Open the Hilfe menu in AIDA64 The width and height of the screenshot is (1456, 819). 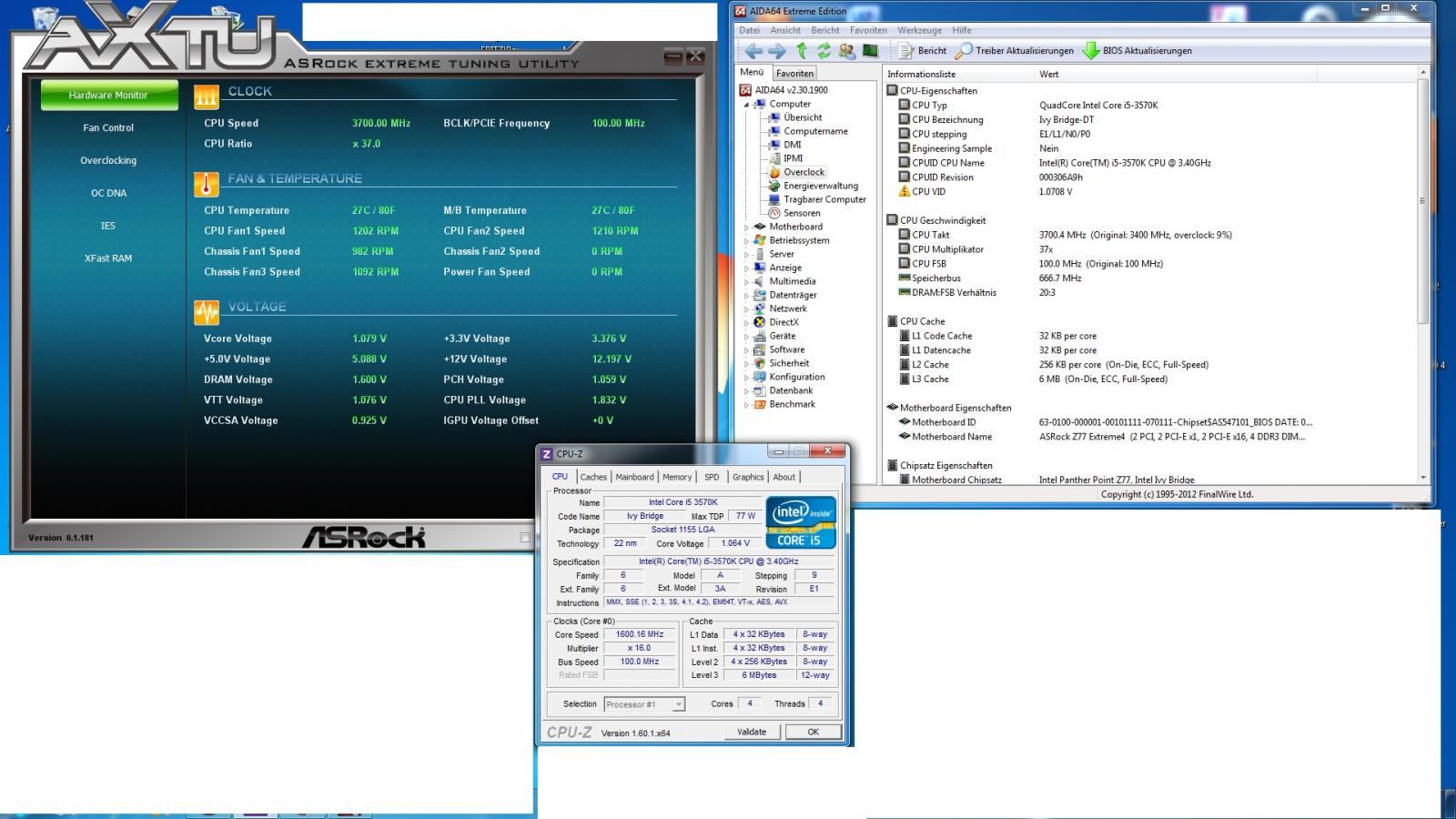[962, 30]
